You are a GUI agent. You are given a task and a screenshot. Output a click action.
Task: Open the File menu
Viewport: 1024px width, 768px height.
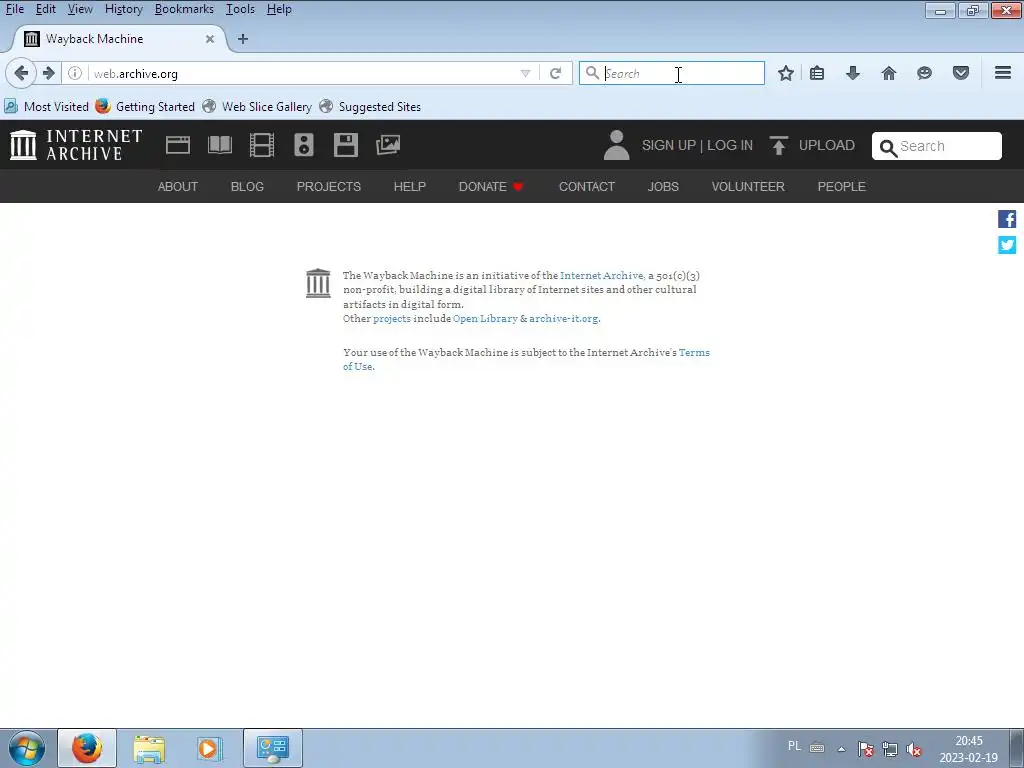tap(14, 9)
